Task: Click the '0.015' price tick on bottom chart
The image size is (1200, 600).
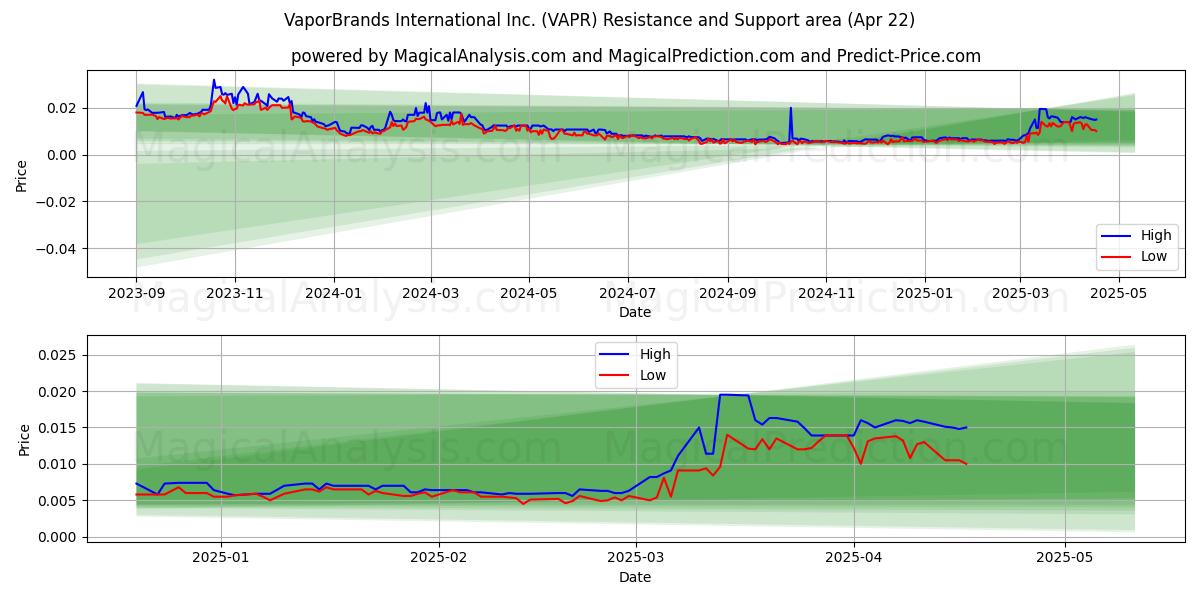Action: pyautogui.click(x=59, y=428)
